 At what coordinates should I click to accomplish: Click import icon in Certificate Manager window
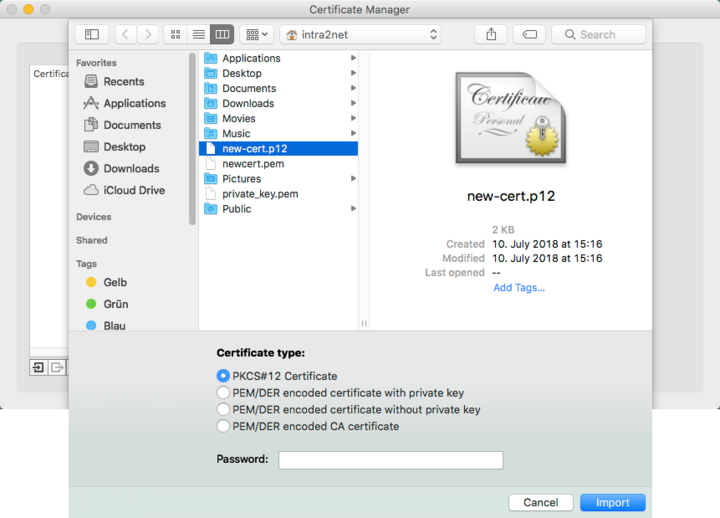pos(39,367)
